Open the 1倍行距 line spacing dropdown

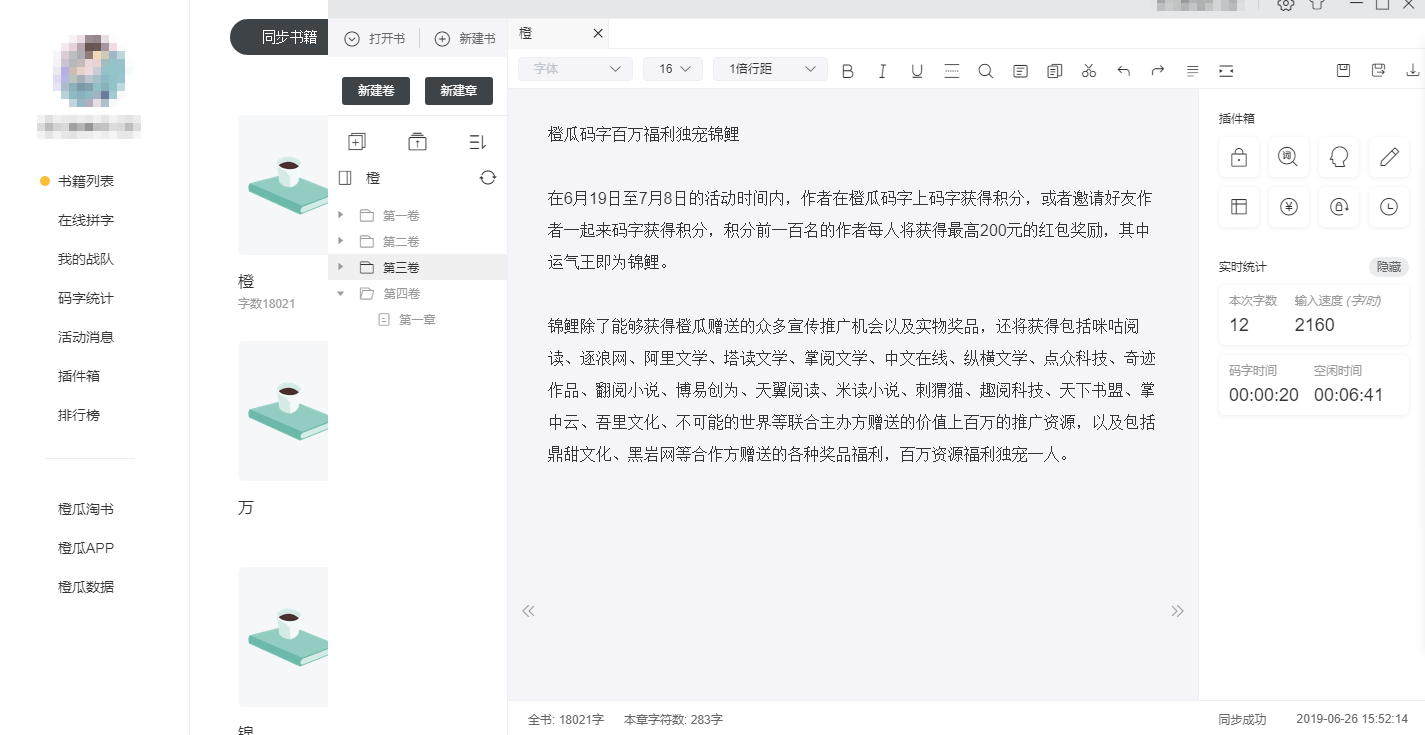click(x=770, y=69)
